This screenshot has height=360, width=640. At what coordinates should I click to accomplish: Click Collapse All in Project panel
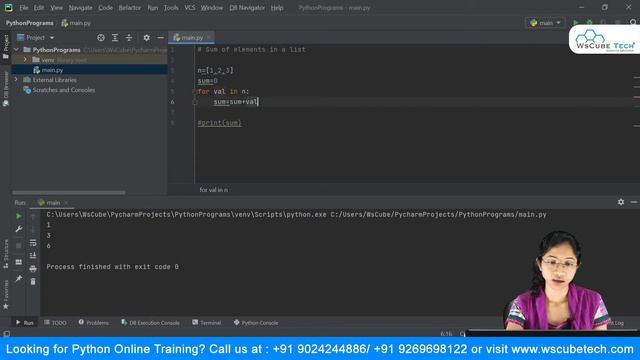click(x=129, y=38)
